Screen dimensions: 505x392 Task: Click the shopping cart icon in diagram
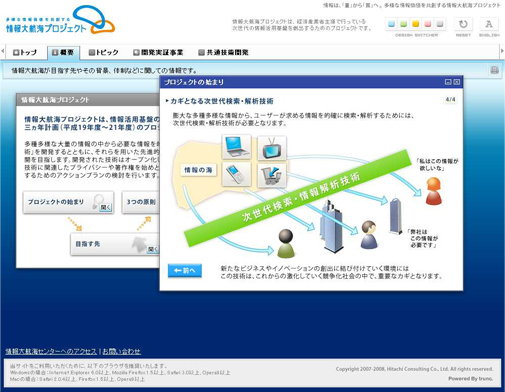pyautogui.click(x=272, y=175)
